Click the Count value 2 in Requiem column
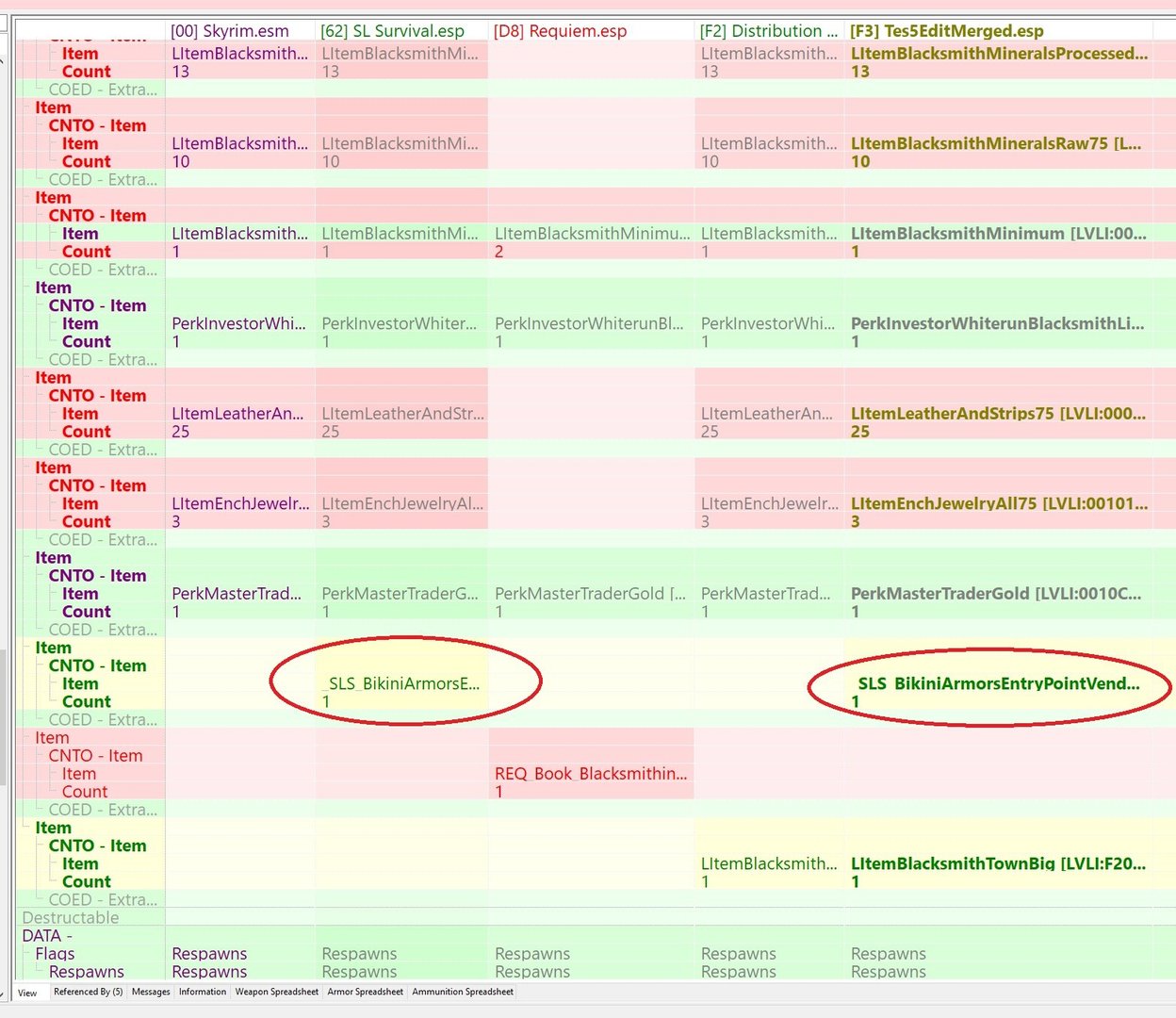The image size is (1176, 1018). point(499,252)
